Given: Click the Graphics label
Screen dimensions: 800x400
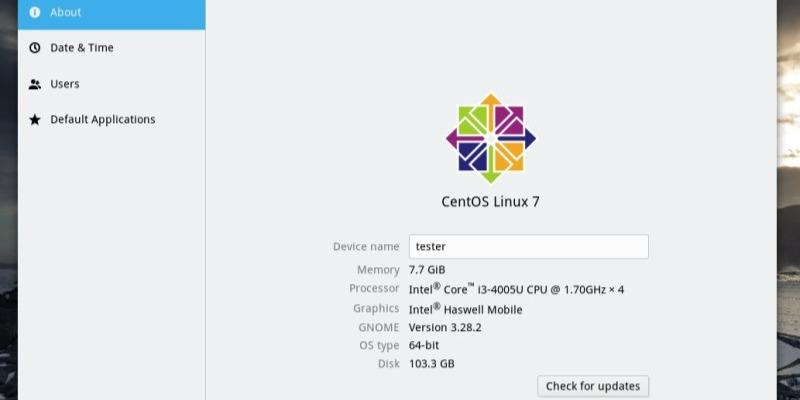Looking at the screenshot, I should 376,308.
